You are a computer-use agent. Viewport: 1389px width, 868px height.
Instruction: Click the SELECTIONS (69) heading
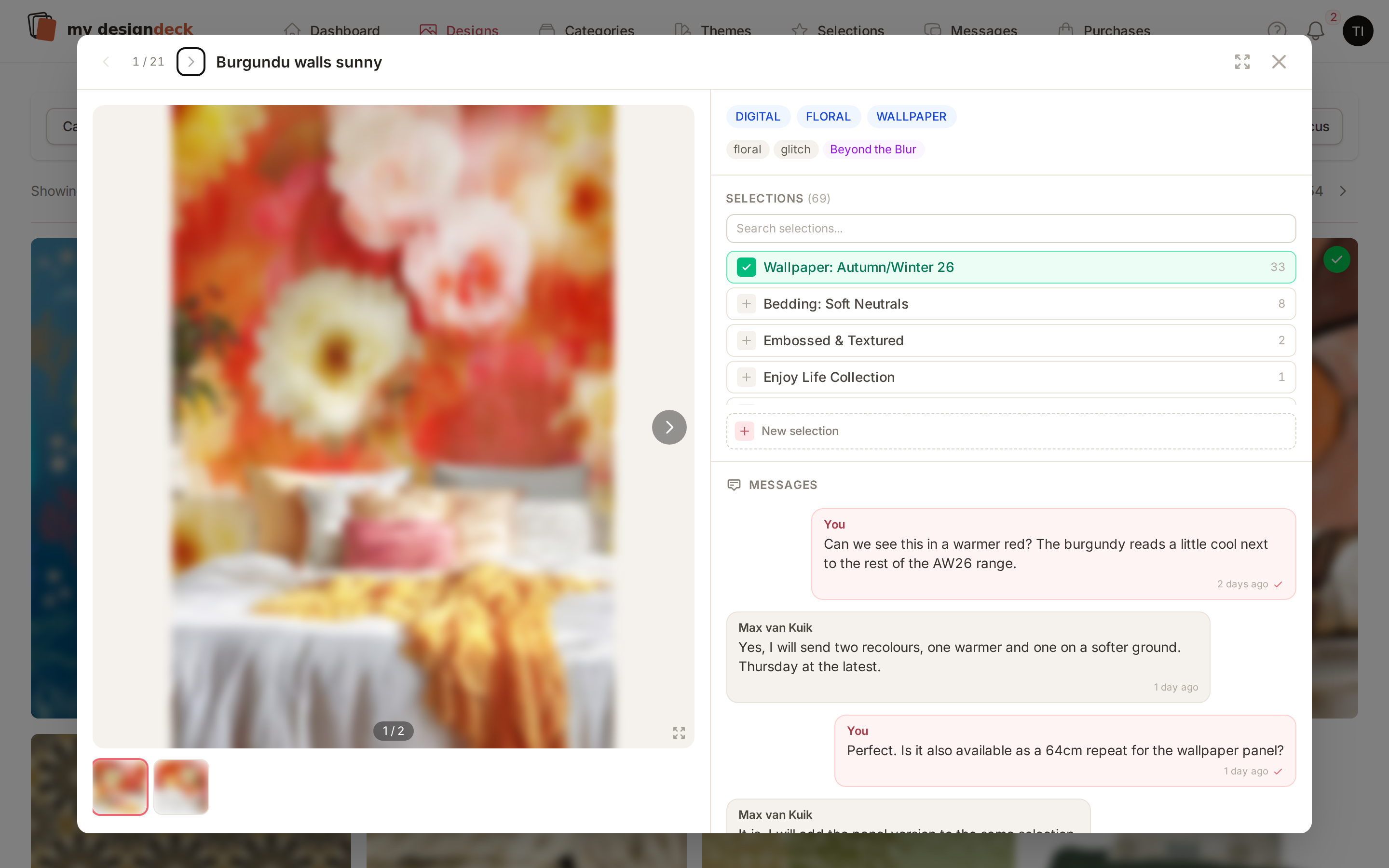778,198
